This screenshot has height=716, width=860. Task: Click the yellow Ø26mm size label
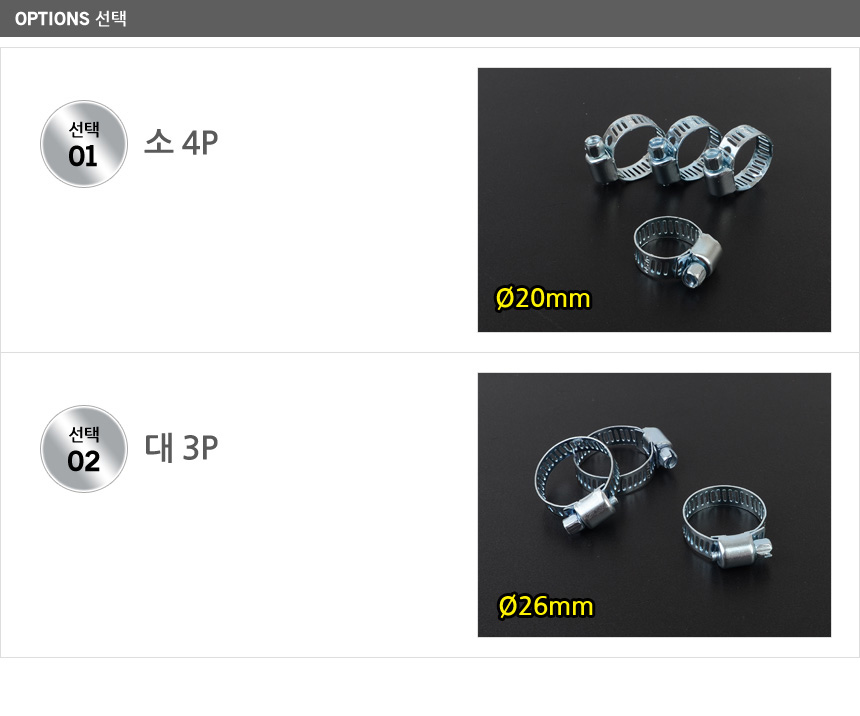(x=545, y=606)
